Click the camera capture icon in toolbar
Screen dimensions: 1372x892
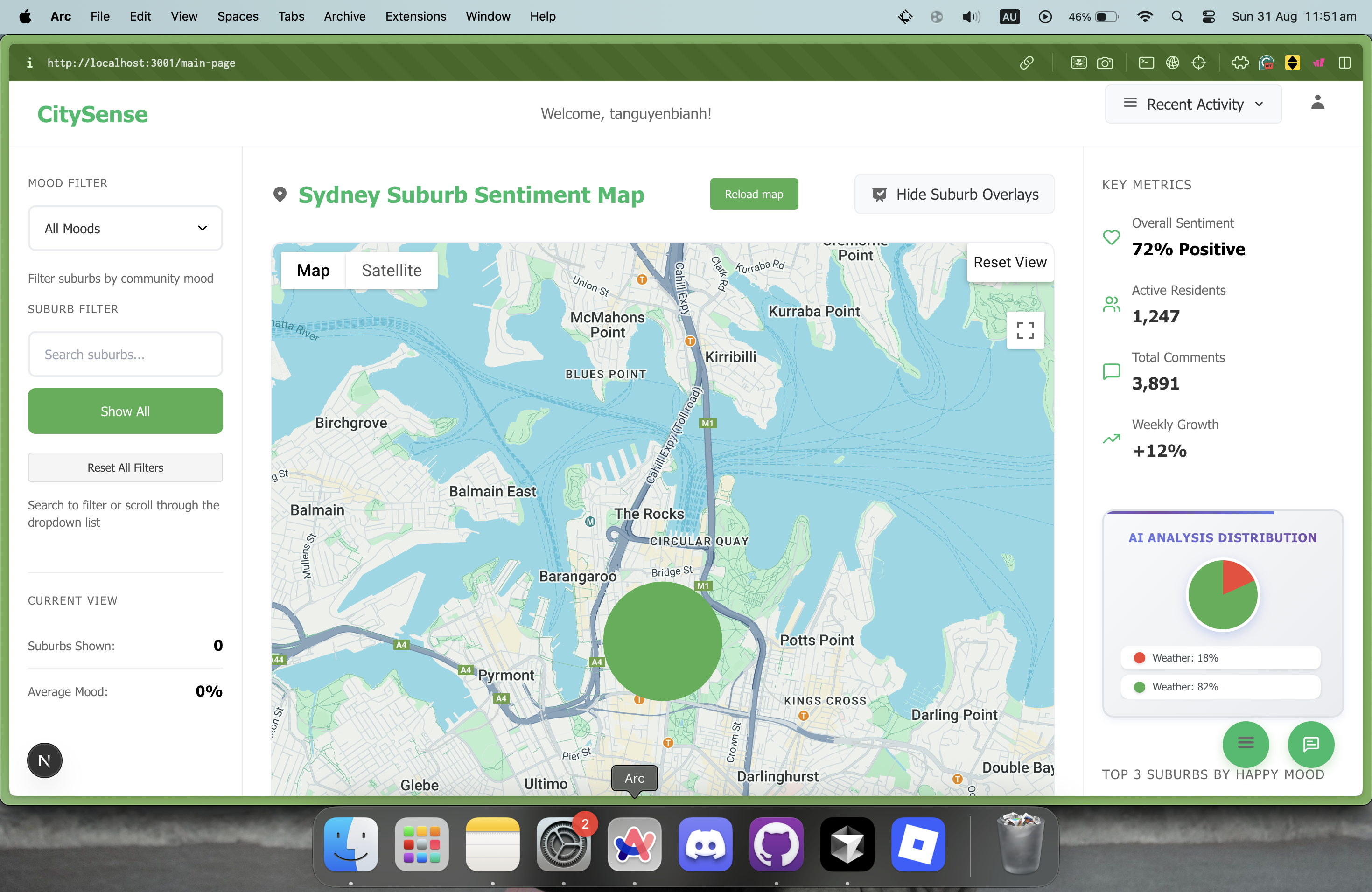tap(1105, 63)
